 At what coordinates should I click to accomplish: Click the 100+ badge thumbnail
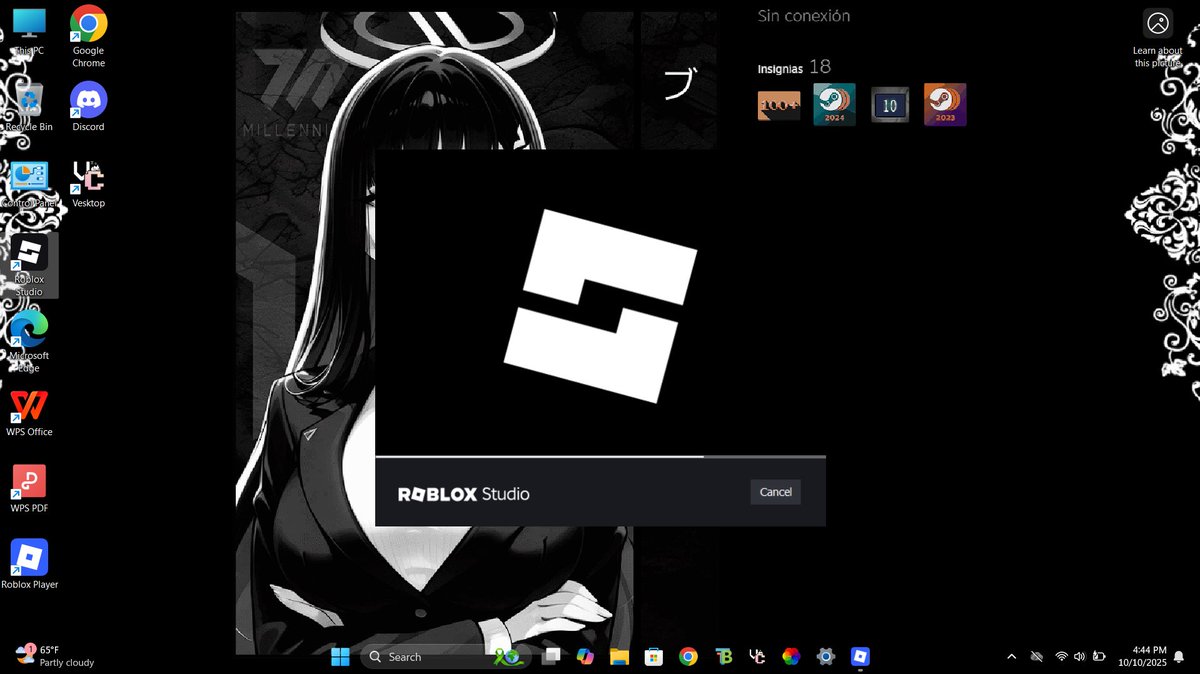click(x=779, y=104)
